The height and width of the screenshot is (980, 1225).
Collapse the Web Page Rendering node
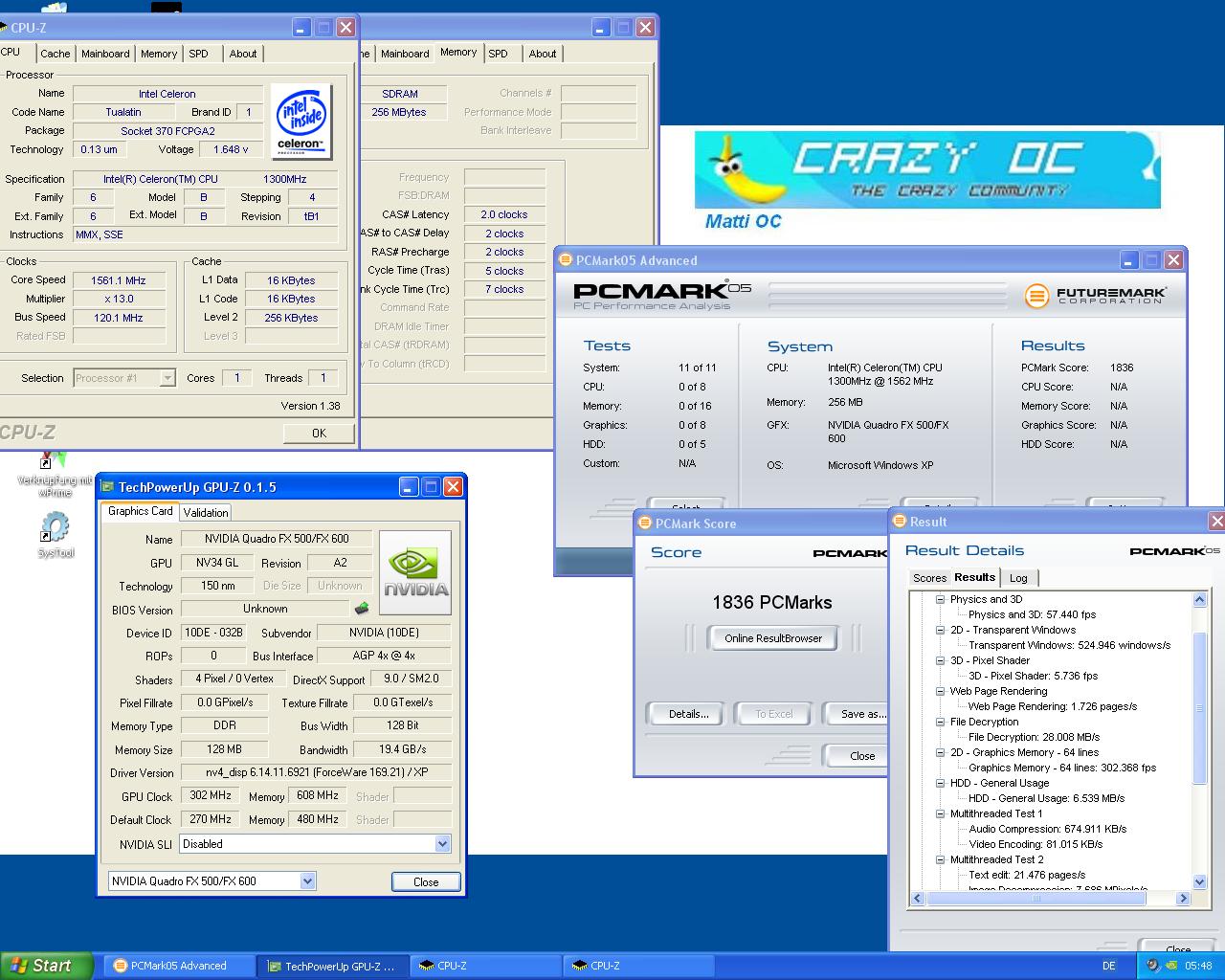pos(941,691)
